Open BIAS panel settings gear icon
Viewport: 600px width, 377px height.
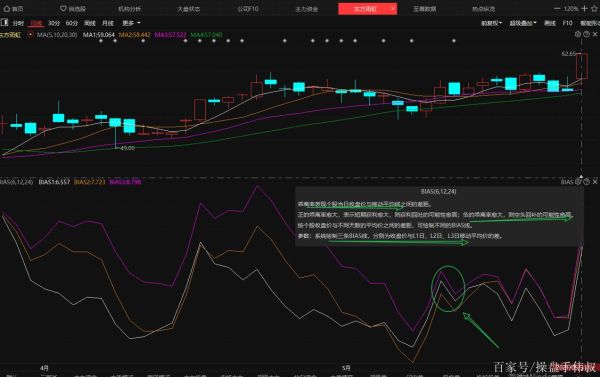point(578,181)
